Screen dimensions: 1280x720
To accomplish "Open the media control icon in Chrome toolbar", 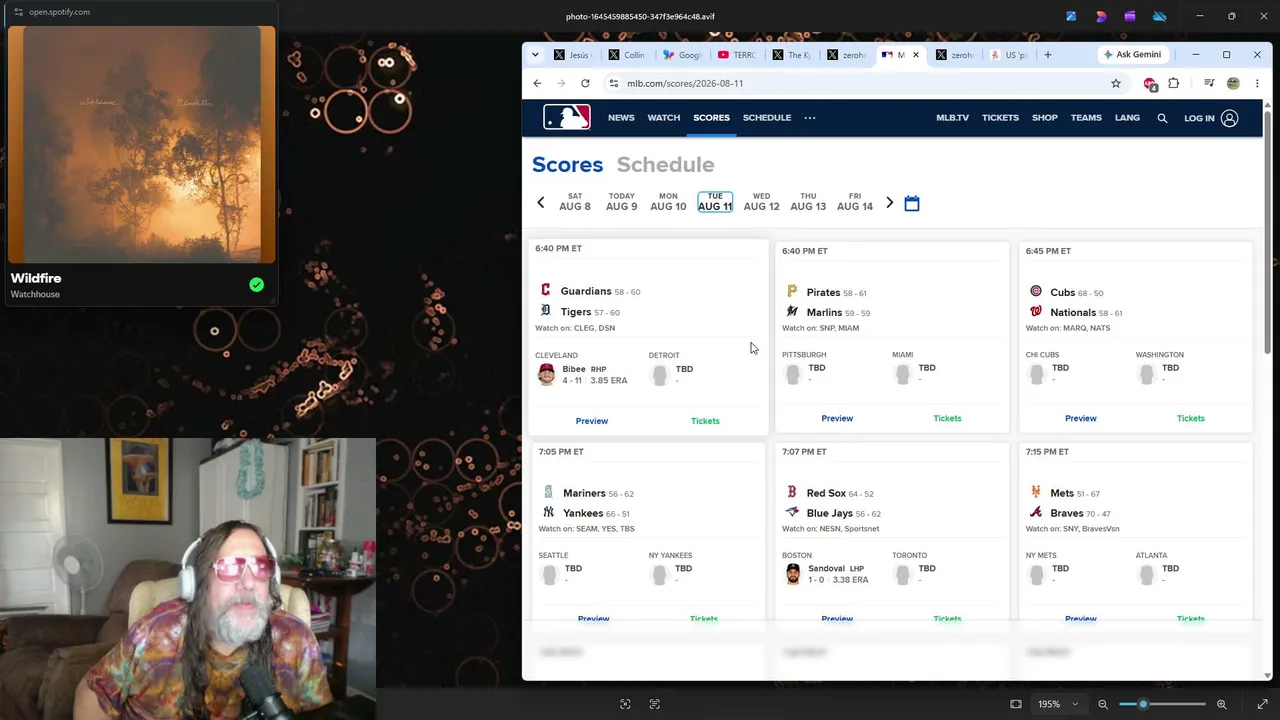I will [1209, 83].
